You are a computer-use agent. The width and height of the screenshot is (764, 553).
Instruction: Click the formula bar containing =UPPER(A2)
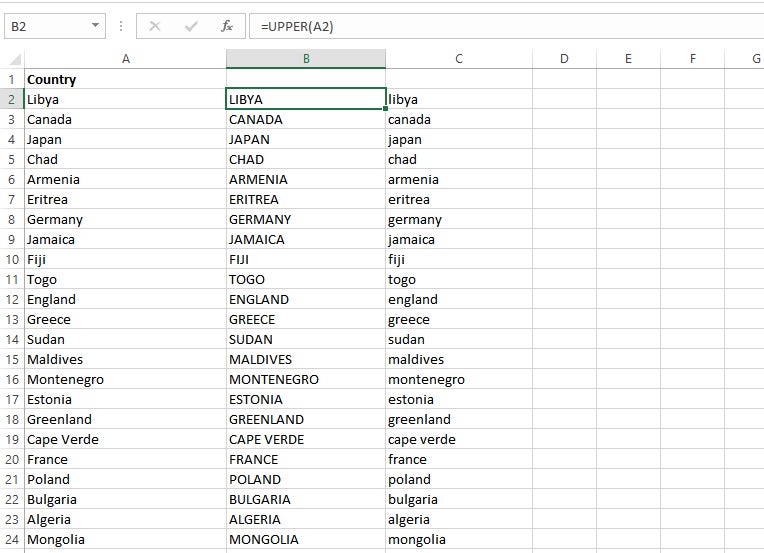(507, 26)
